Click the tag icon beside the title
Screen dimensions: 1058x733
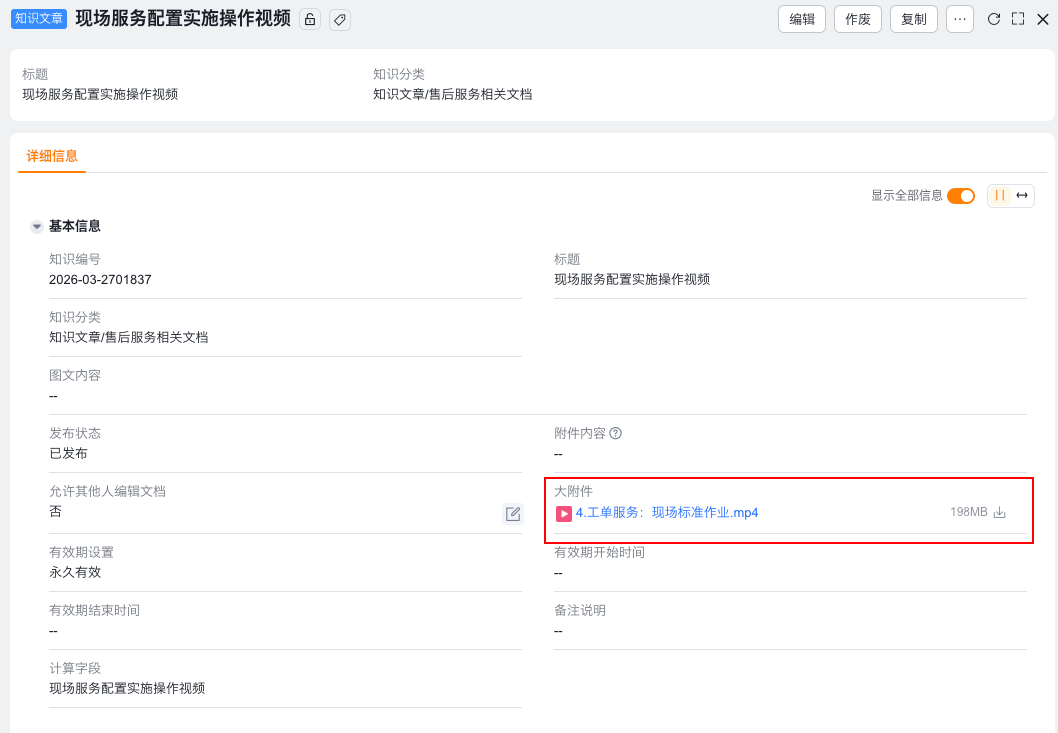coord(340,20)
